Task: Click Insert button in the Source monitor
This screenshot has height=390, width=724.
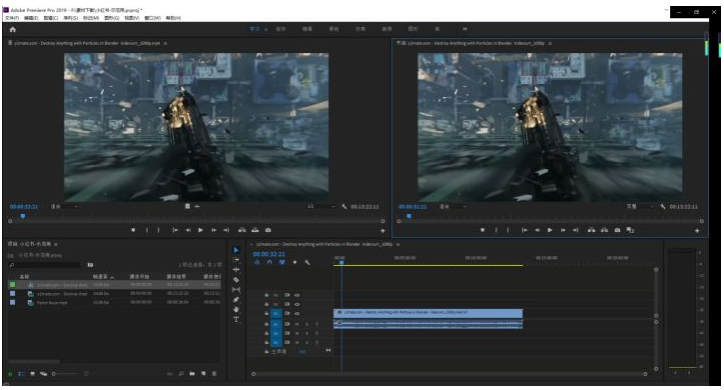Action: [242, 230]
